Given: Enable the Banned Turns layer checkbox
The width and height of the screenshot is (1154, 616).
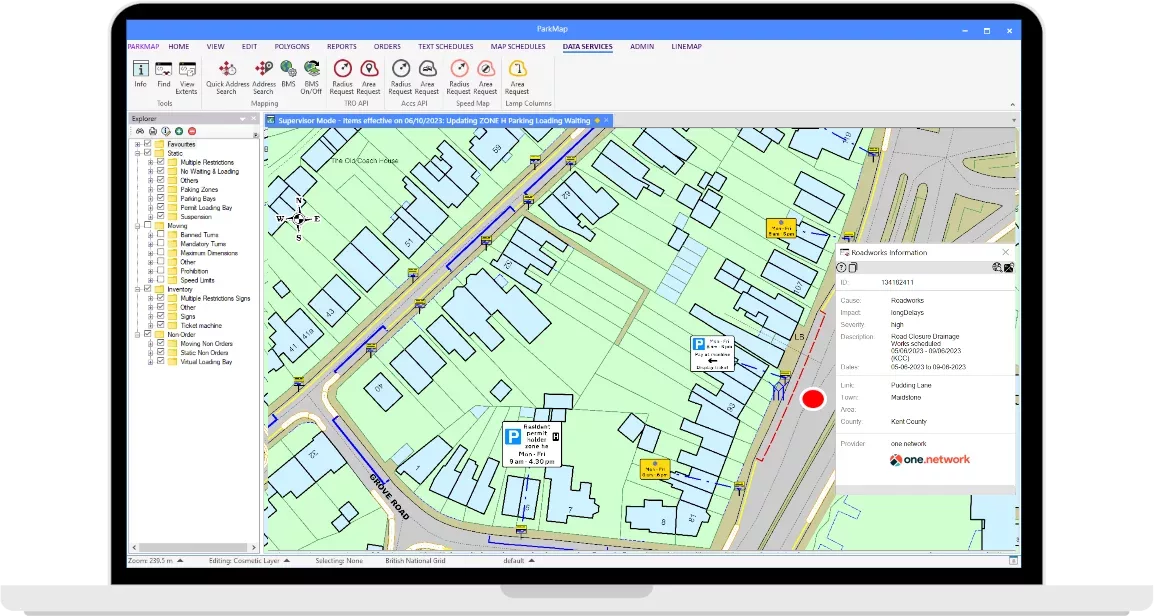Looking at the screenshot, I should [x=160, y=235].
